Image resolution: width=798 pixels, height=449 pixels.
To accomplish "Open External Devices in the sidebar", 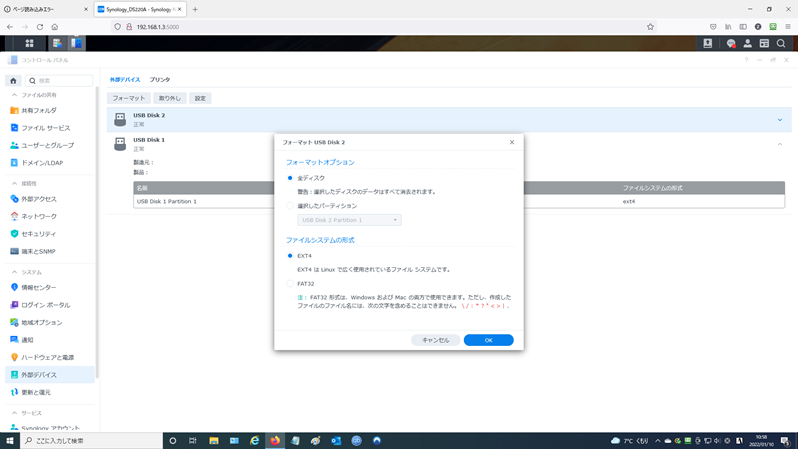I will point(50,375).
